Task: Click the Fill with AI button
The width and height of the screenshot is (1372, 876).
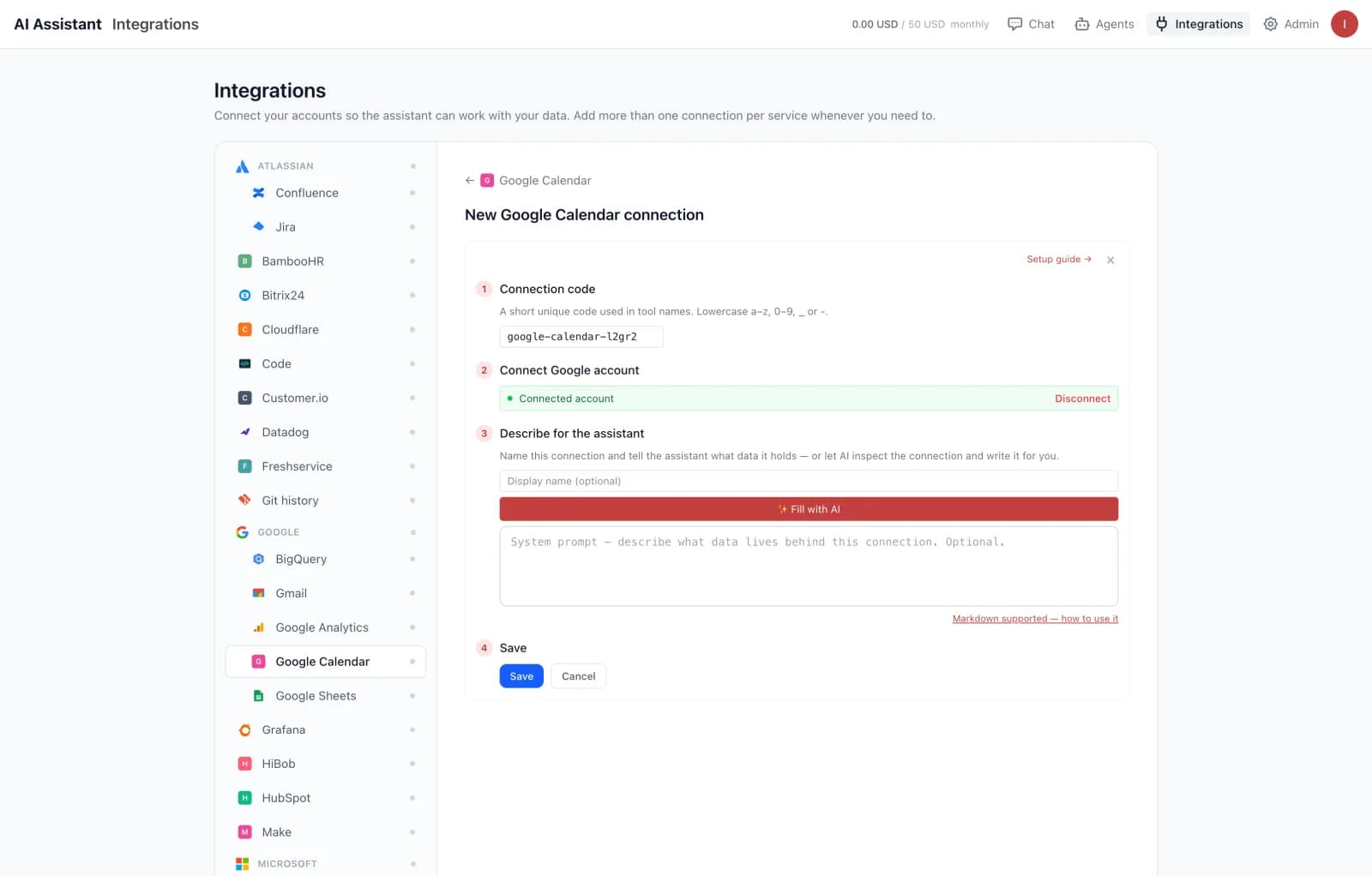Action: (809, 509)
